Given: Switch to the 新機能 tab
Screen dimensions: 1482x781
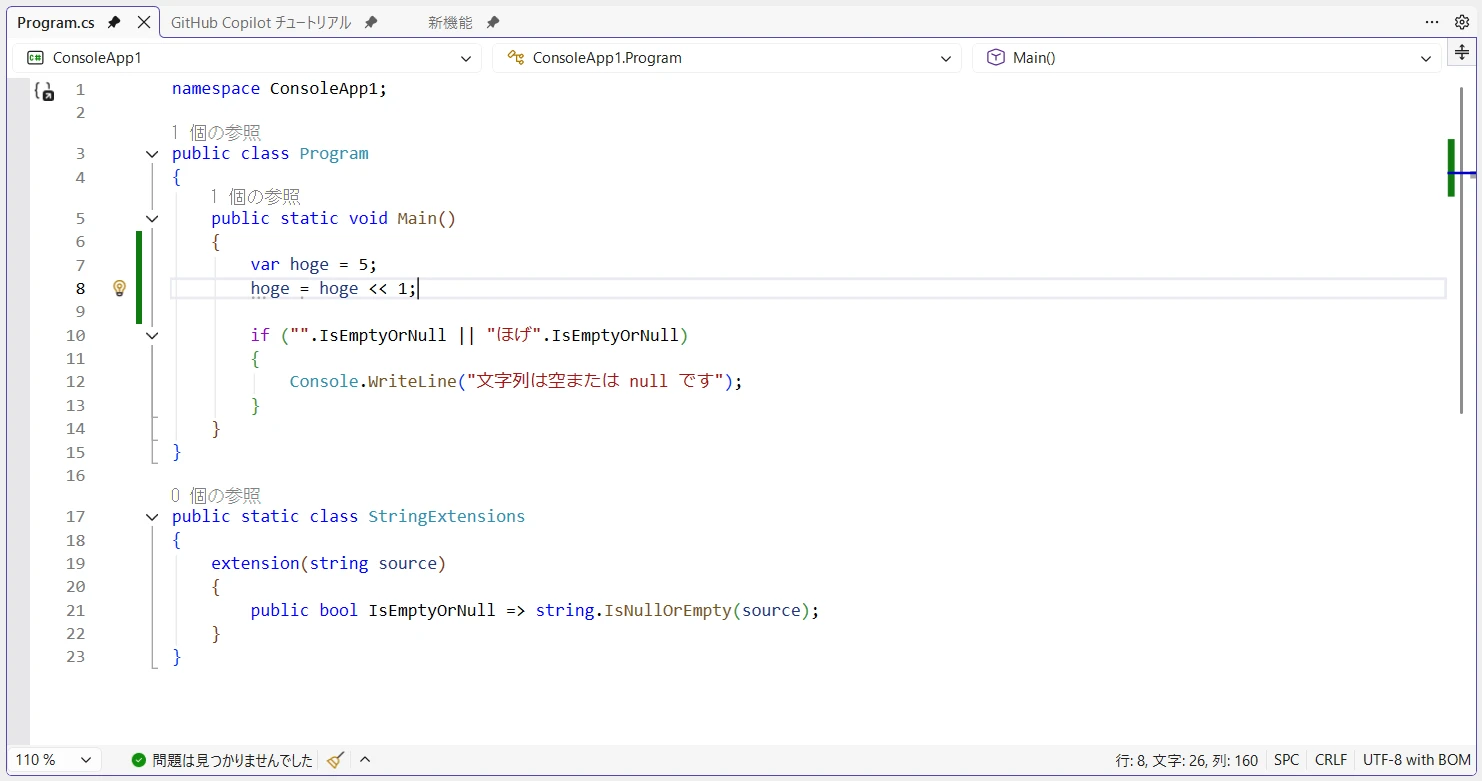Looking at the screenshot, I should [x=449, y=22].
